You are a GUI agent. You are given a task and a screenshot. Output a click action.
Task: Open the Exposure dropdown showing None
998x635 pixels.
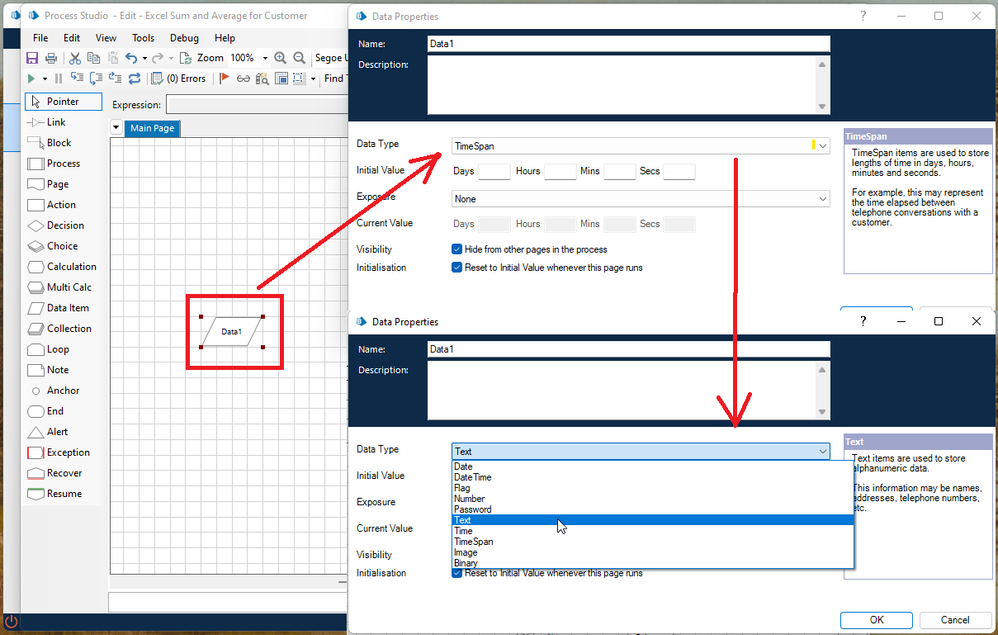tap(640, 199)
